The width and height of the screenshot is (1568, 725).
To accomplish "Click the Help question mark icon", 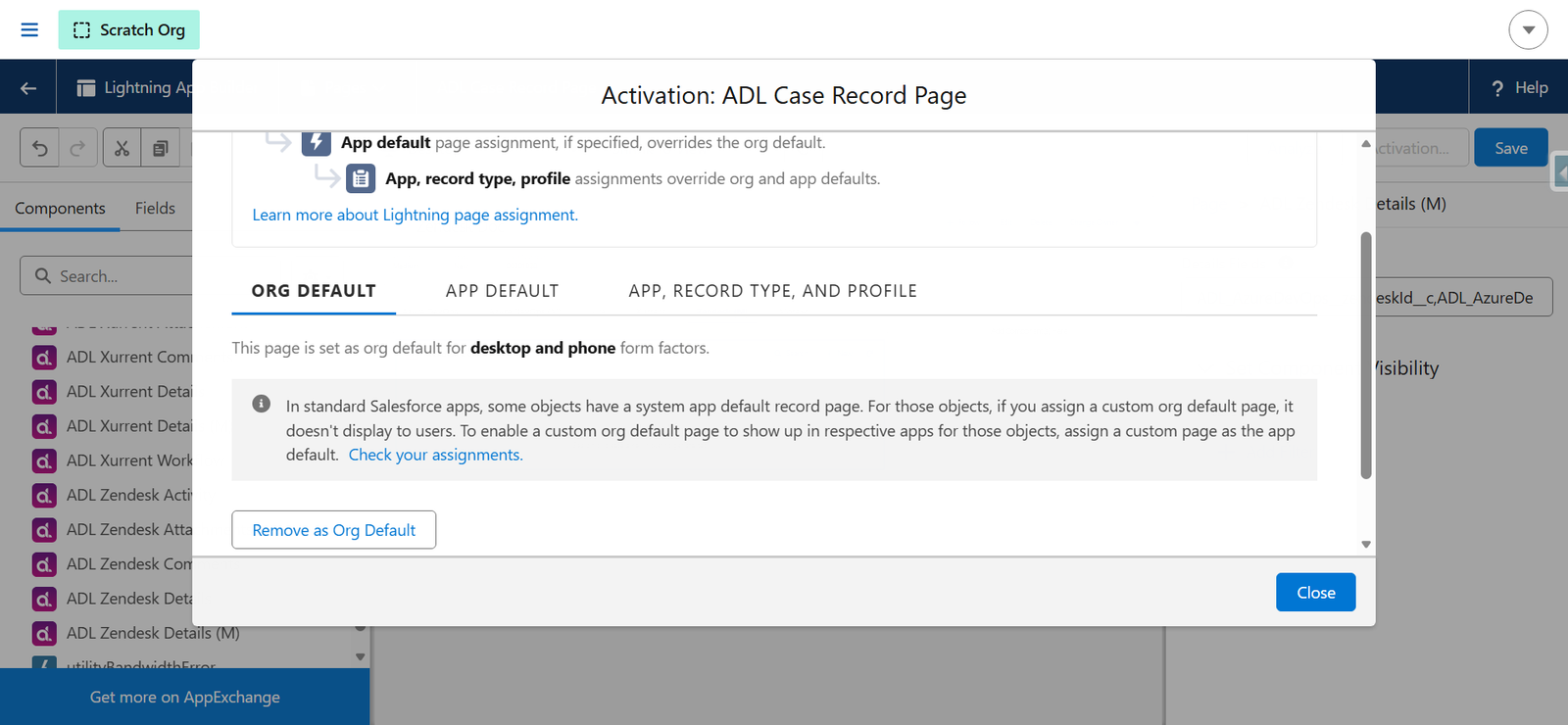I will [x=1497, y=88].
